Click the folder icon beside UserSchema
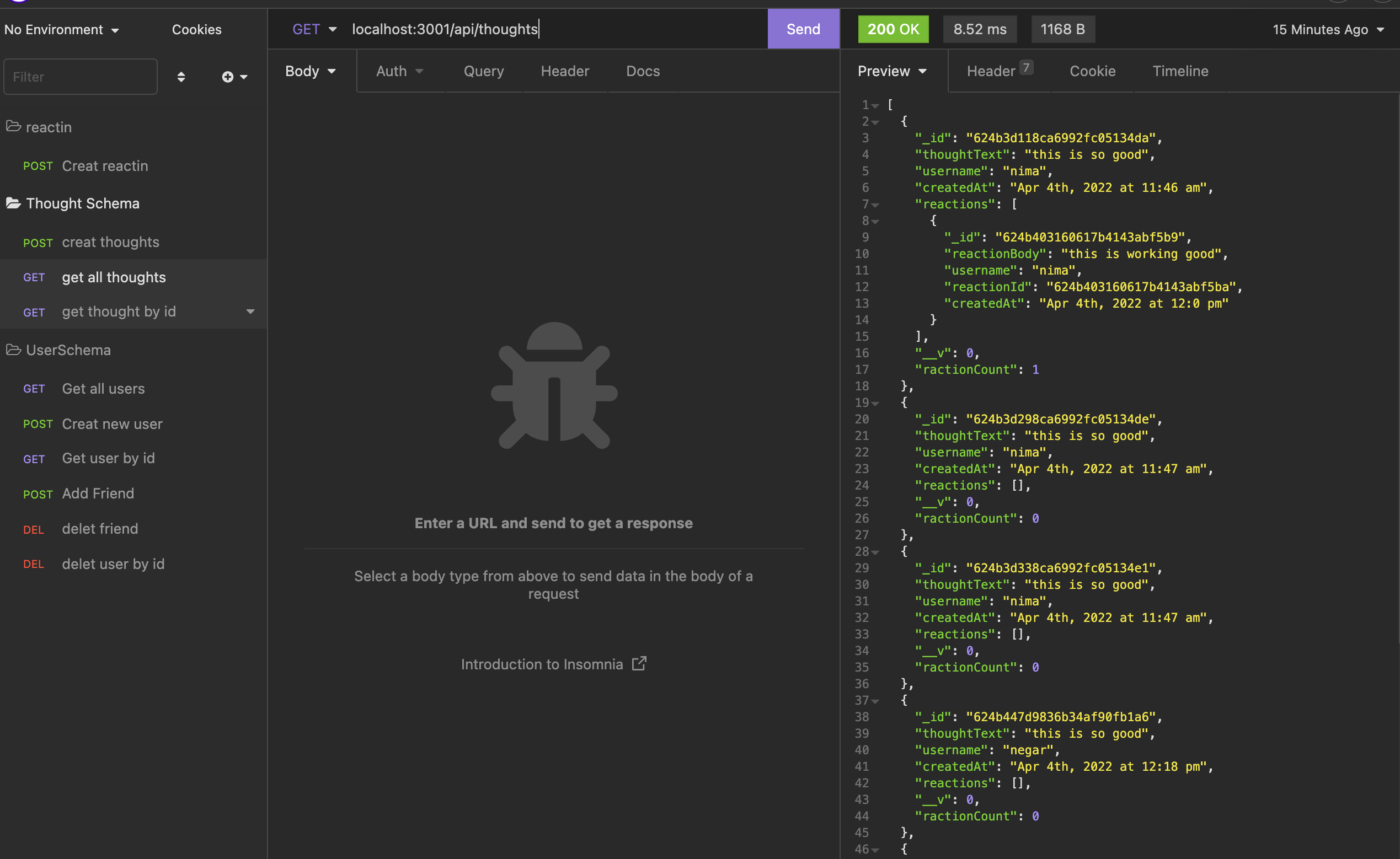 (14, 350)
